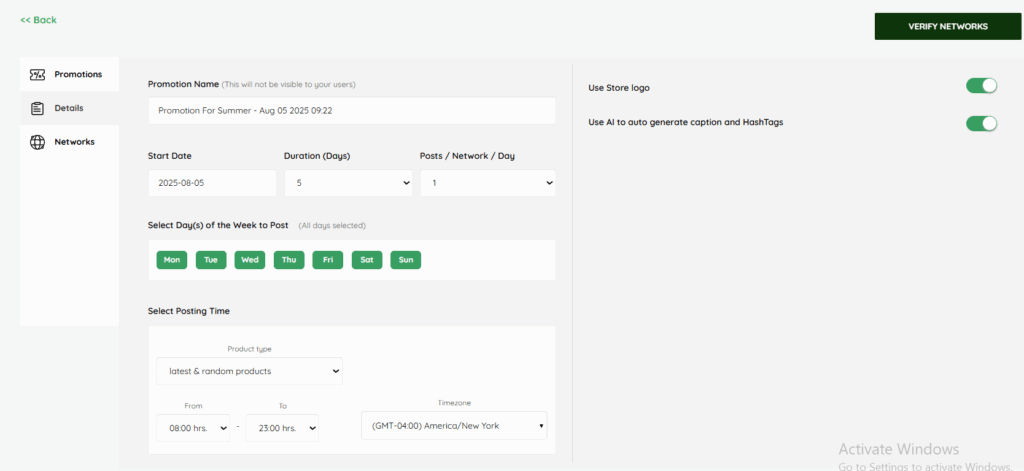Disable AI auto generate caption toggle
1024x471 pixels.
981,123
